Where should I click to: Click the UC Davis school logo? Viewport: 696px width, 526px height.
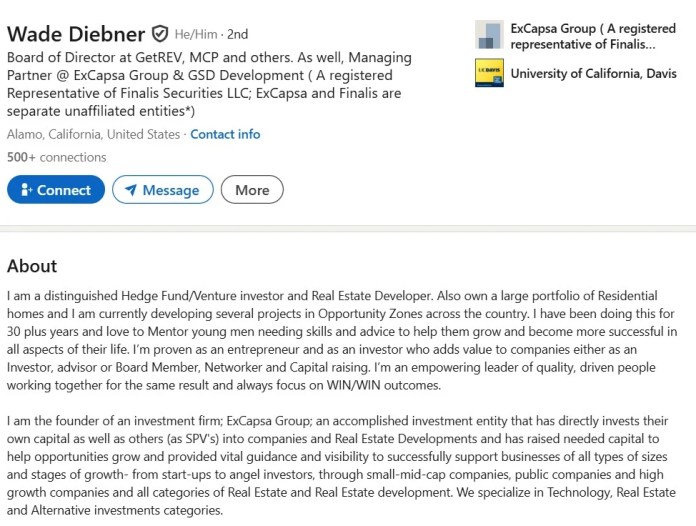click(489, 73)
